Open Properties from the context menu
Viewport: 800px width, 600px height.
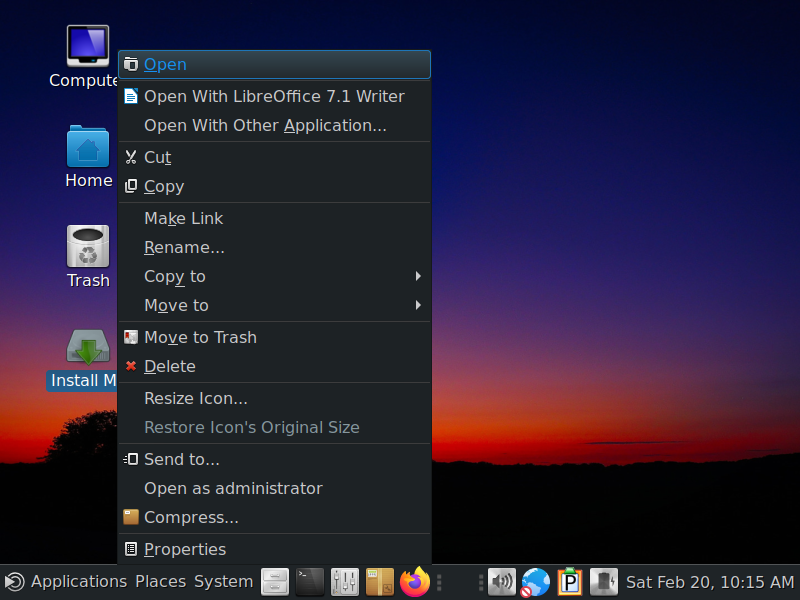tap(274, 549)
